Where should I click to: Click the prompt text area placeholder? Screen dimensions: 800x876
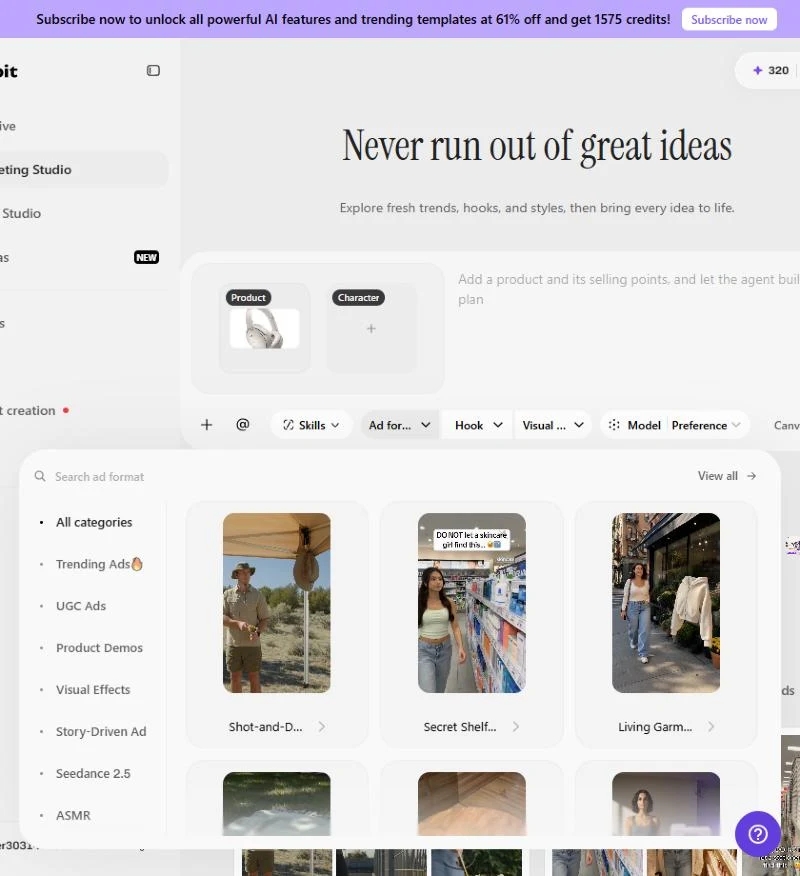[628, 289]
